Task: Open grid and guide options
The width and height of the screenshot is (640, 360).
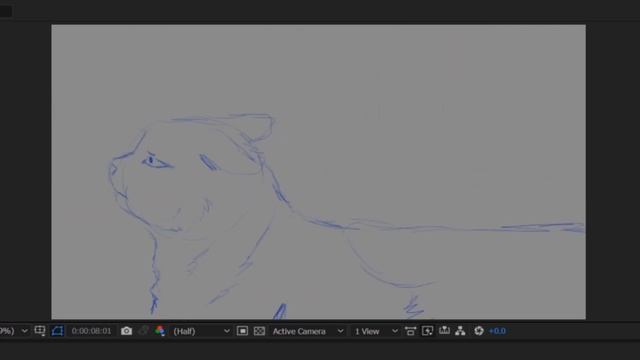Action: (40, 331)
